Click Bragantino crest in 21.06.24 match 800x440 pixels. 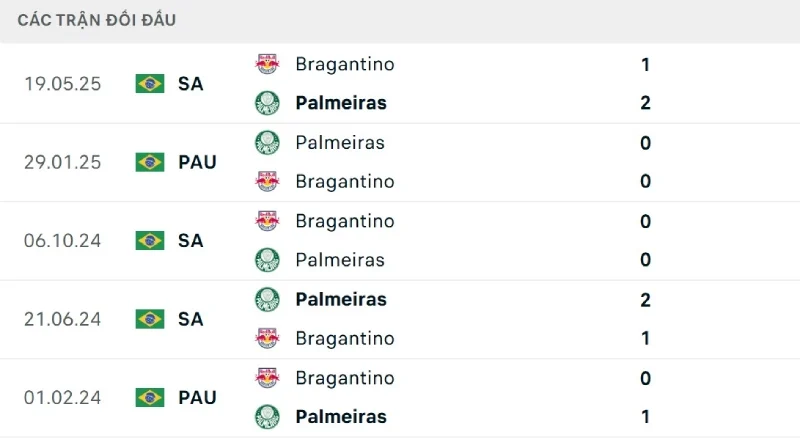click(267, 339)
